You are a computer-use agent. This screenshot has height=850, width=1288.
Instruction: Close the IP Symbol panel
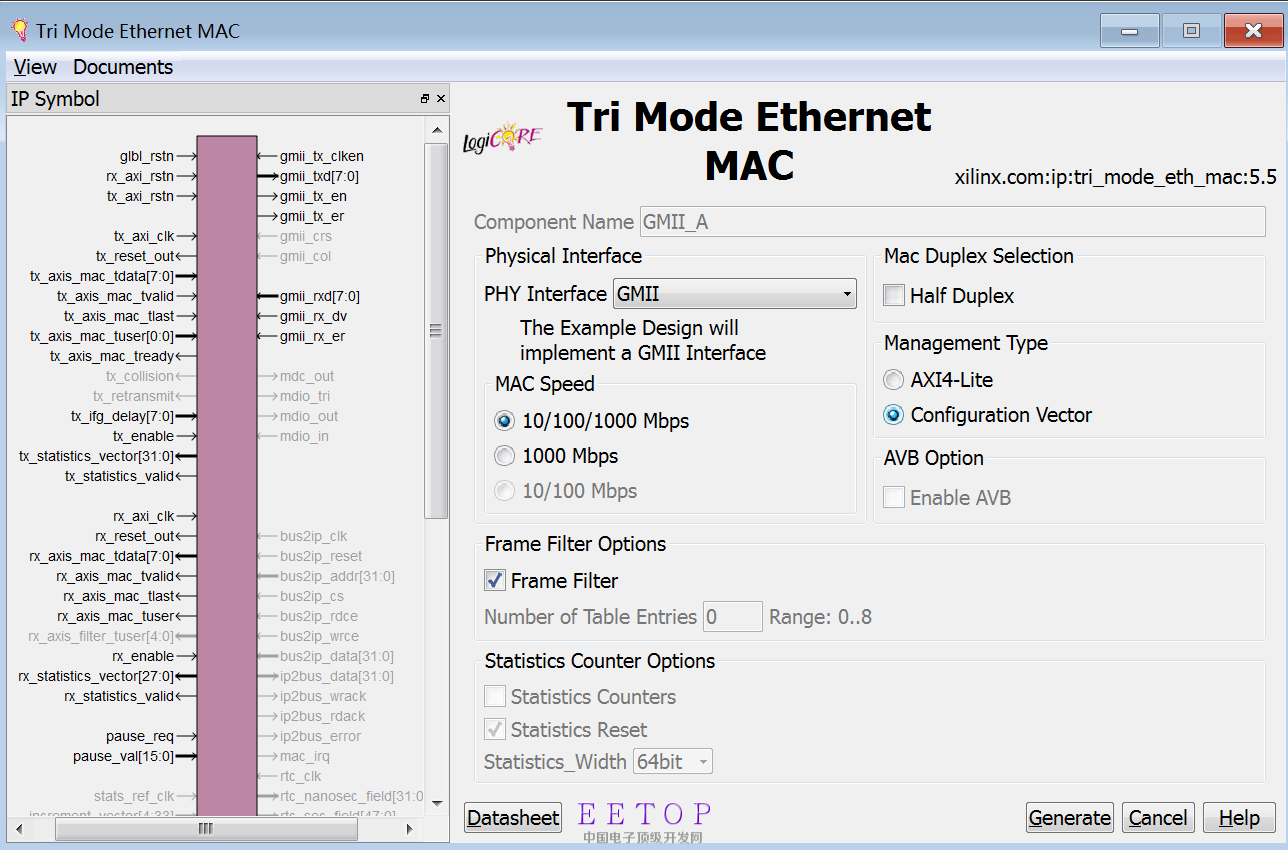[x=441, y=99]
